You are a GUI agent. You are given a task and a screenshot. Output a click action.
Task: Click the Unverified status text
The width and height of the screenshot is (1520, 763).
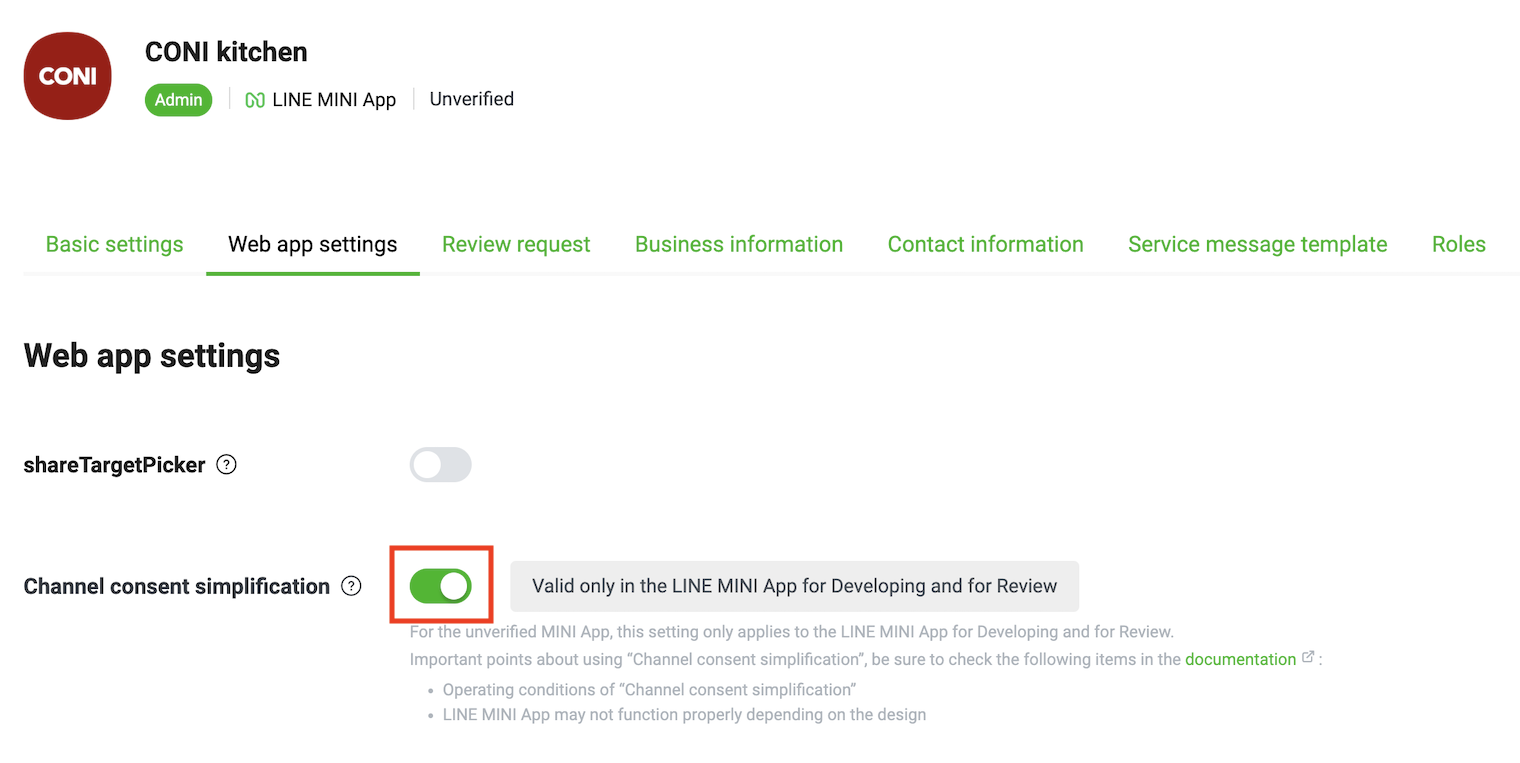click(x=471, y=99)
